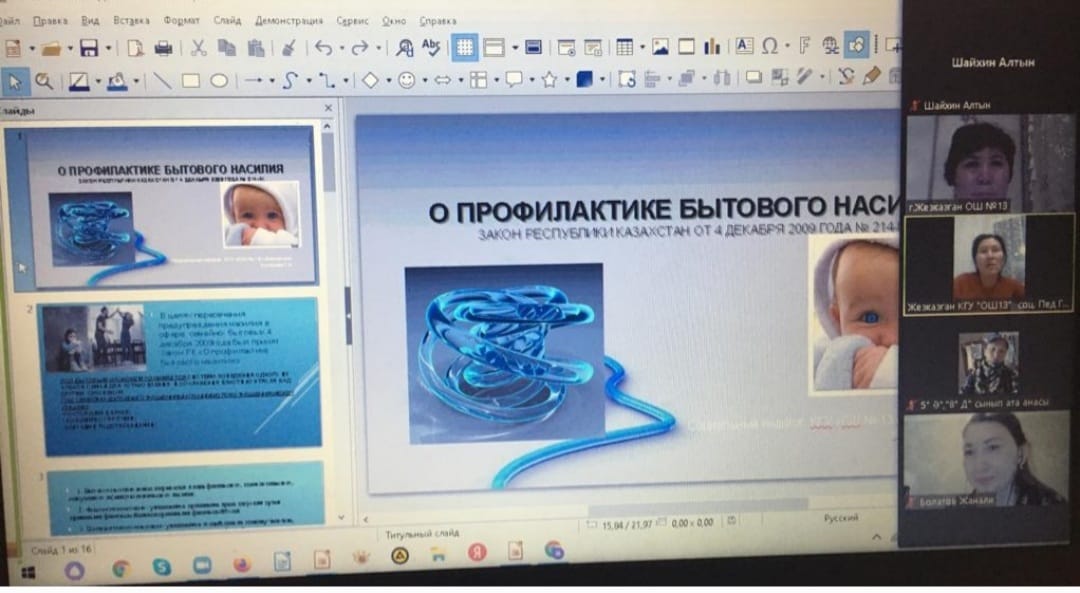Click the Save document icon
1080x593 pixels.
click(88, 47)
